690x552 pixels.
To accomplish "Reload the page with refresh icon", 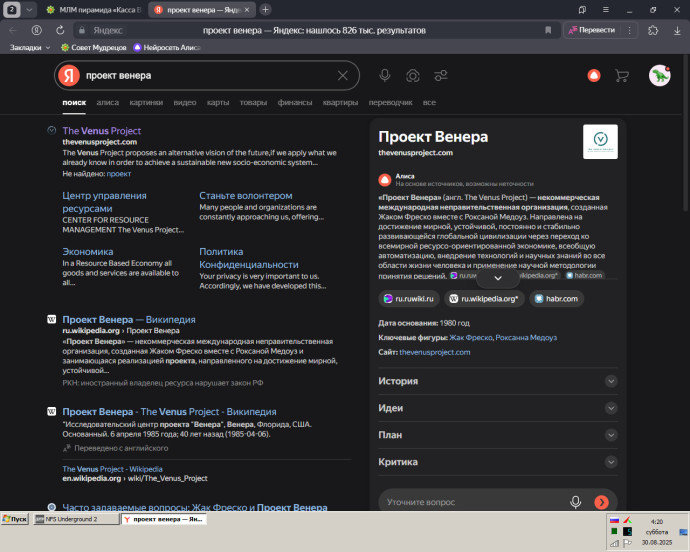I will point(60,30).
